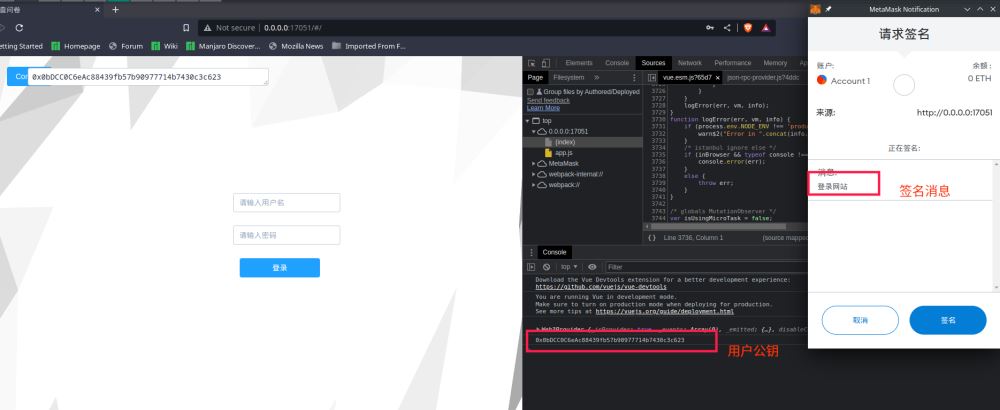Click the 取消 cancel button in MetaMask

[x=860, y=320]
